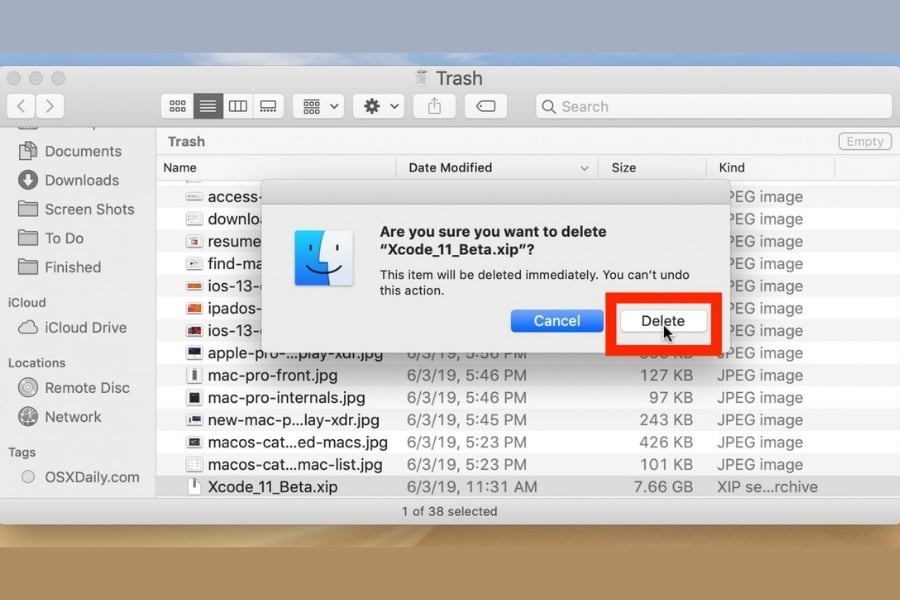Select iCloud Drive in the sidebar
This screenshot has height=600, width=900.
pos(86,327)
